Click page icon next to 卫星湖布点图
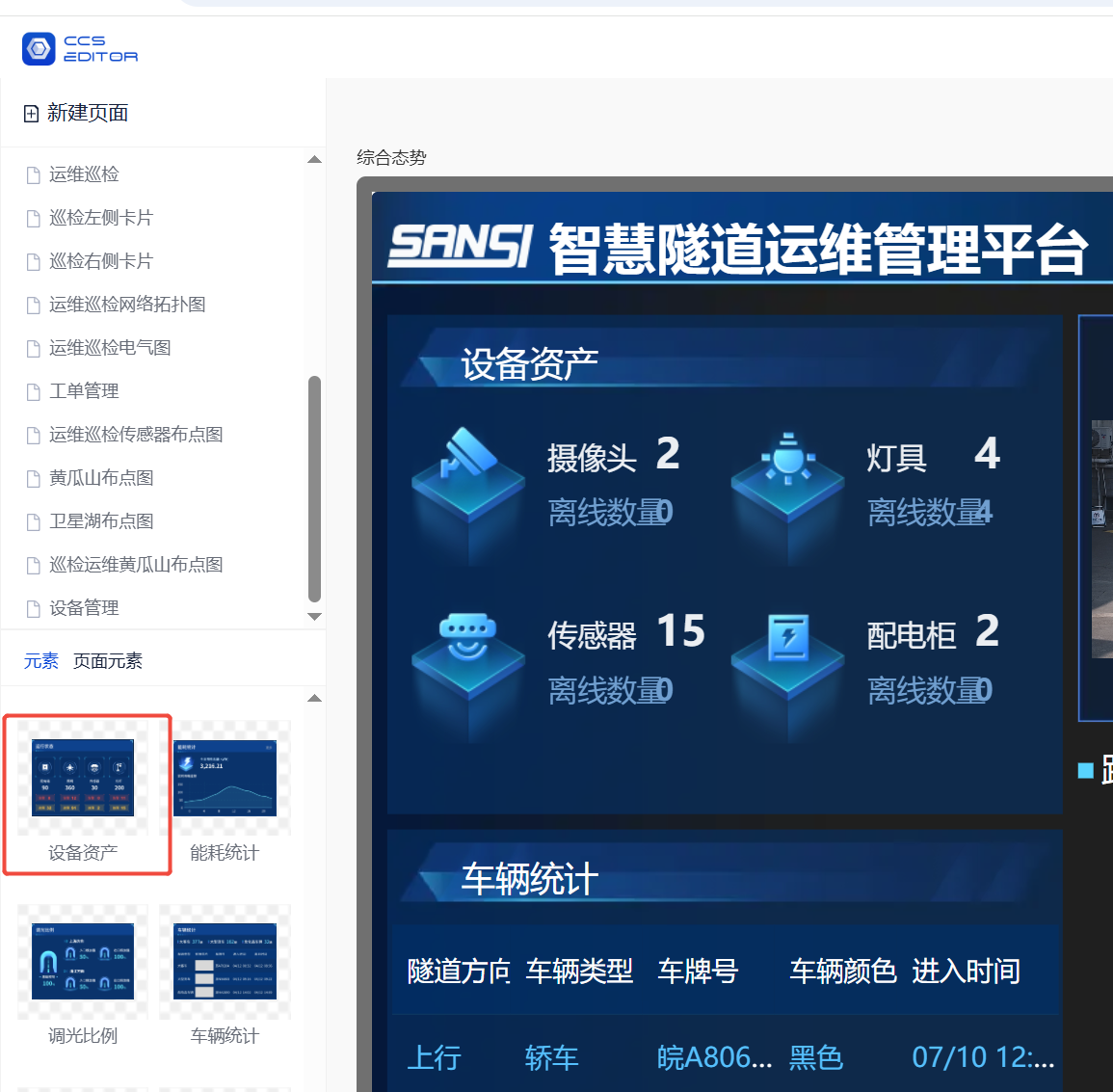The height and width of the screenshot is (1092, 1113). [34, 521]
